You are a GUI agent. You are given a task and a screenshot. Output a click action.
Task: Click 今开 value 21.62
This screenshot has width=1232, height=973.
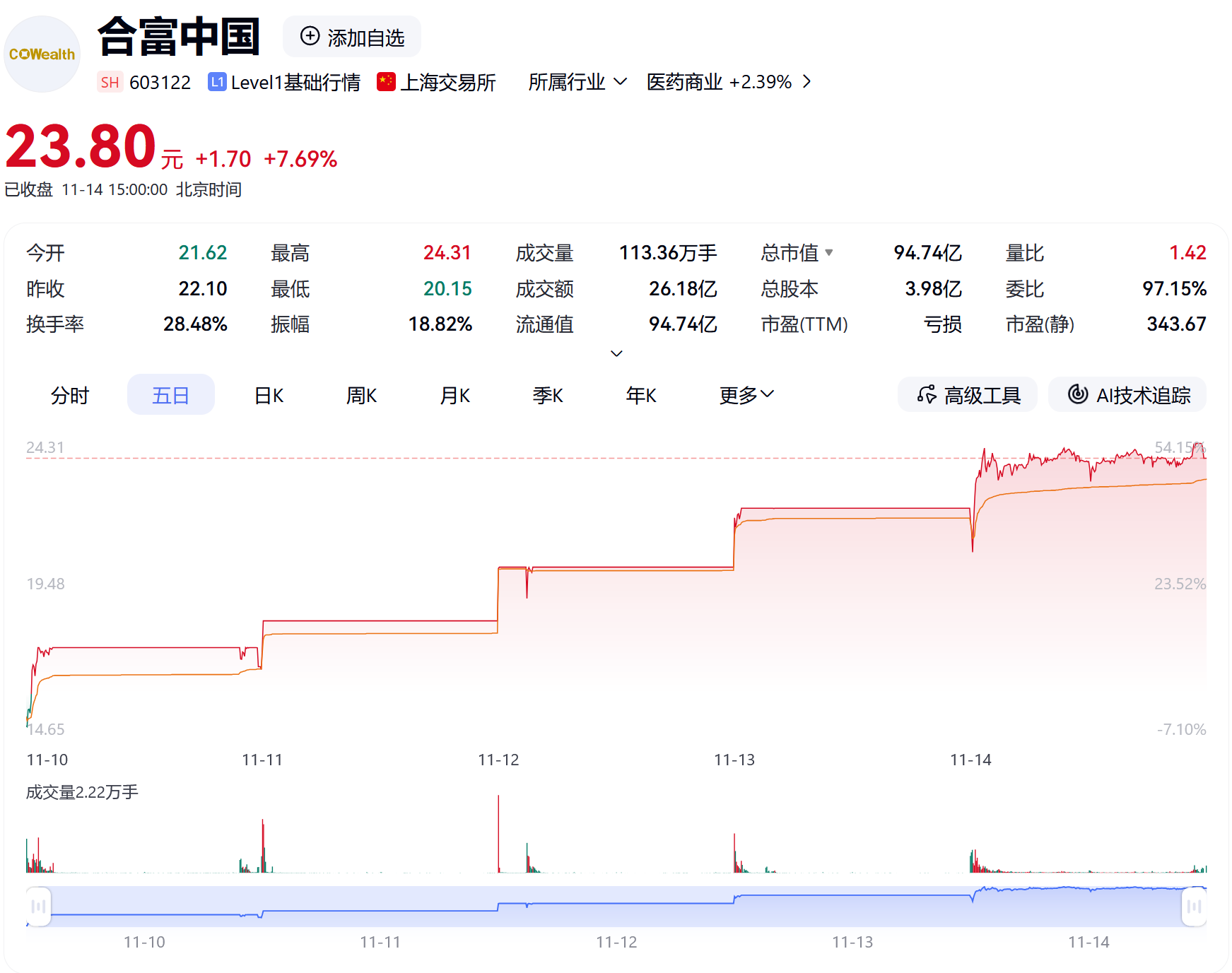click(203, 252)
